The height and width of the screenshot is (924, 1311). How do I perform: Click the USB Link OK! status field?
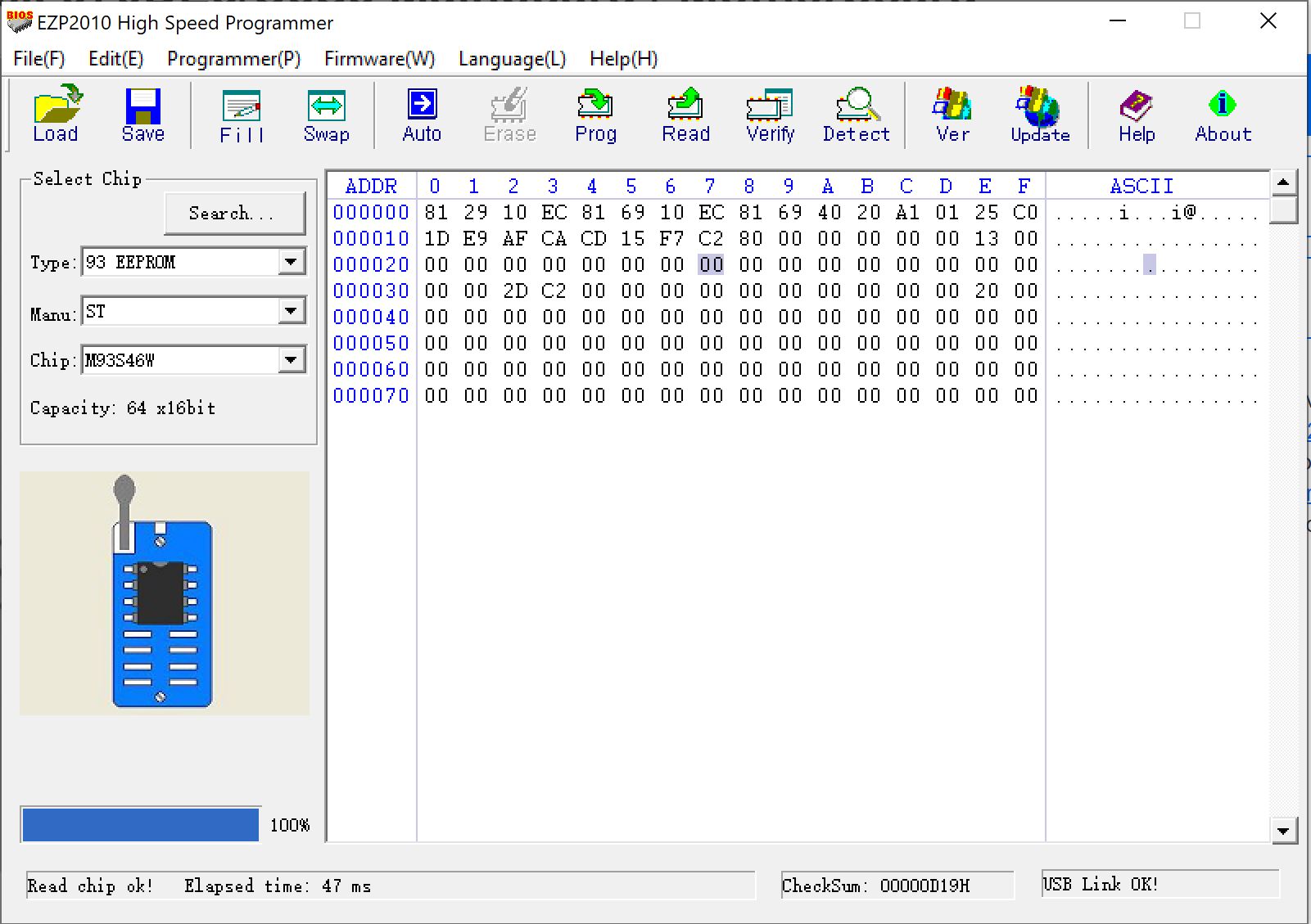[x=1160, y=885]
